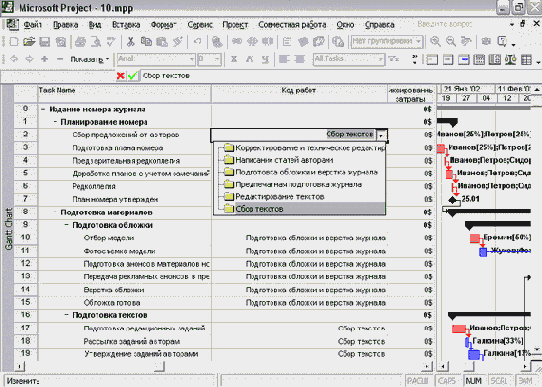Image resolution: width=542 pixels, height=387 pixels.
Task: Open a file with the folder icon
Action: (29, 42)
